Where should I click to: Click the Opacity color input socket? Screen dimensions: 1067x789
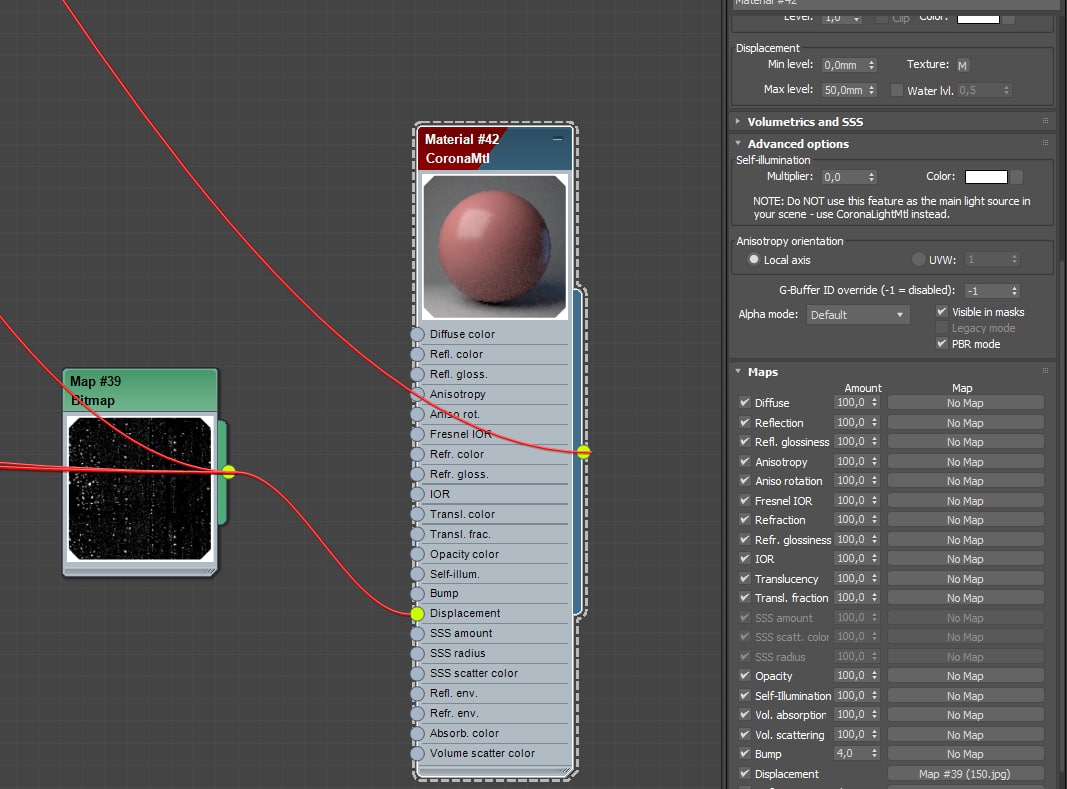coord(417,554)
